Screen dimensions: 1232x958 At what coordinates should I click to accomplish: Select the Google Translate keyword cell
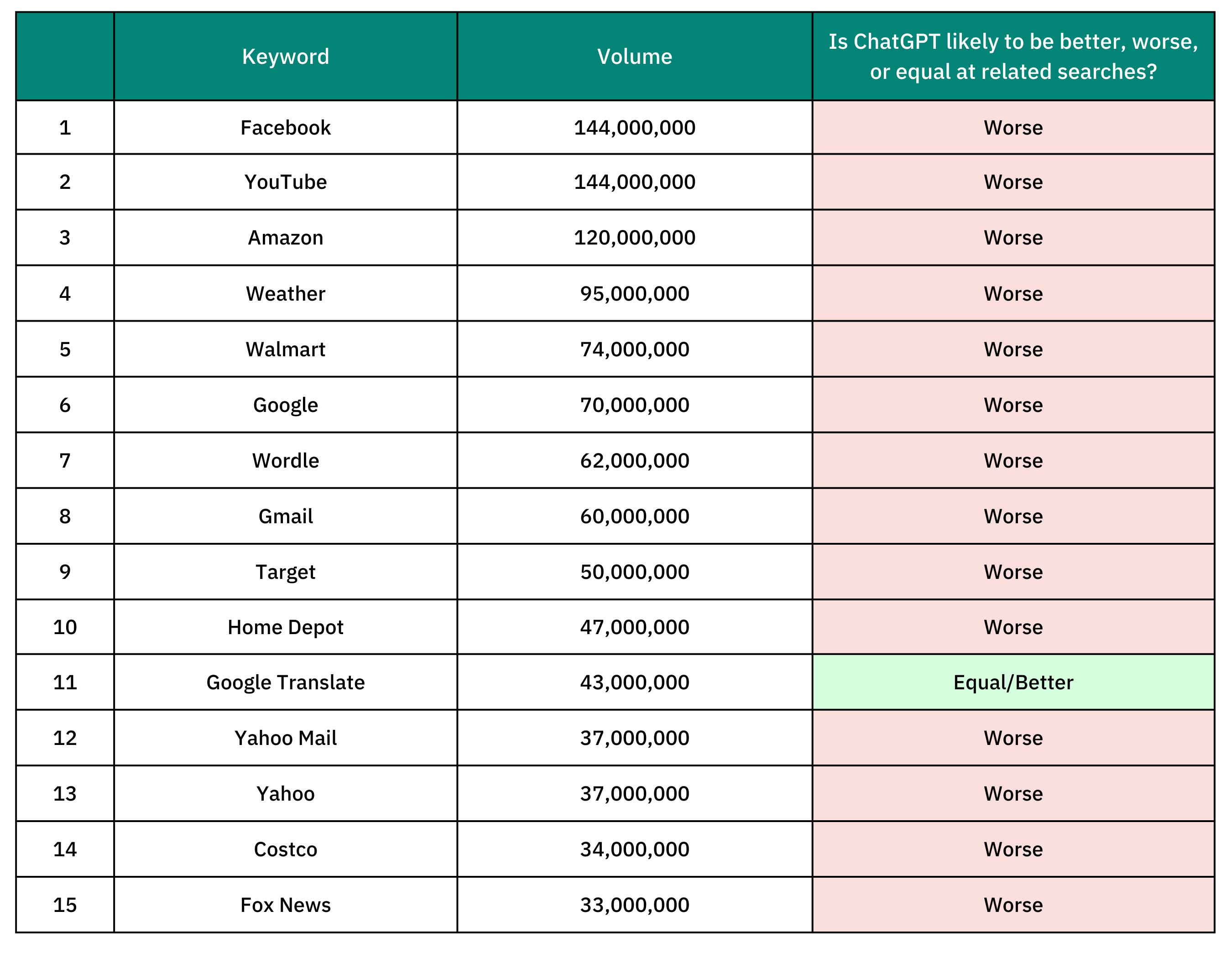click(x=286, y=682)
